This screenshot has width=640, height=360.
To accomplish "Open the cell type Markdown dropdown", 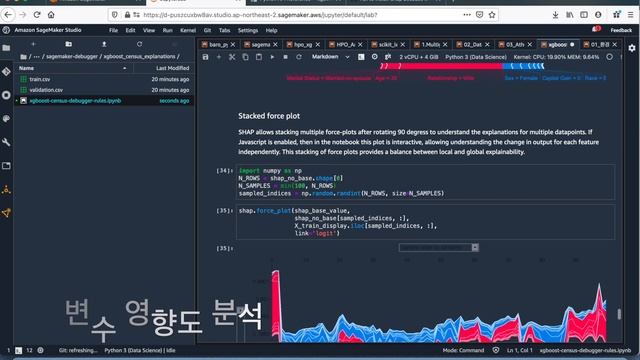I will (x=331, y=57).
